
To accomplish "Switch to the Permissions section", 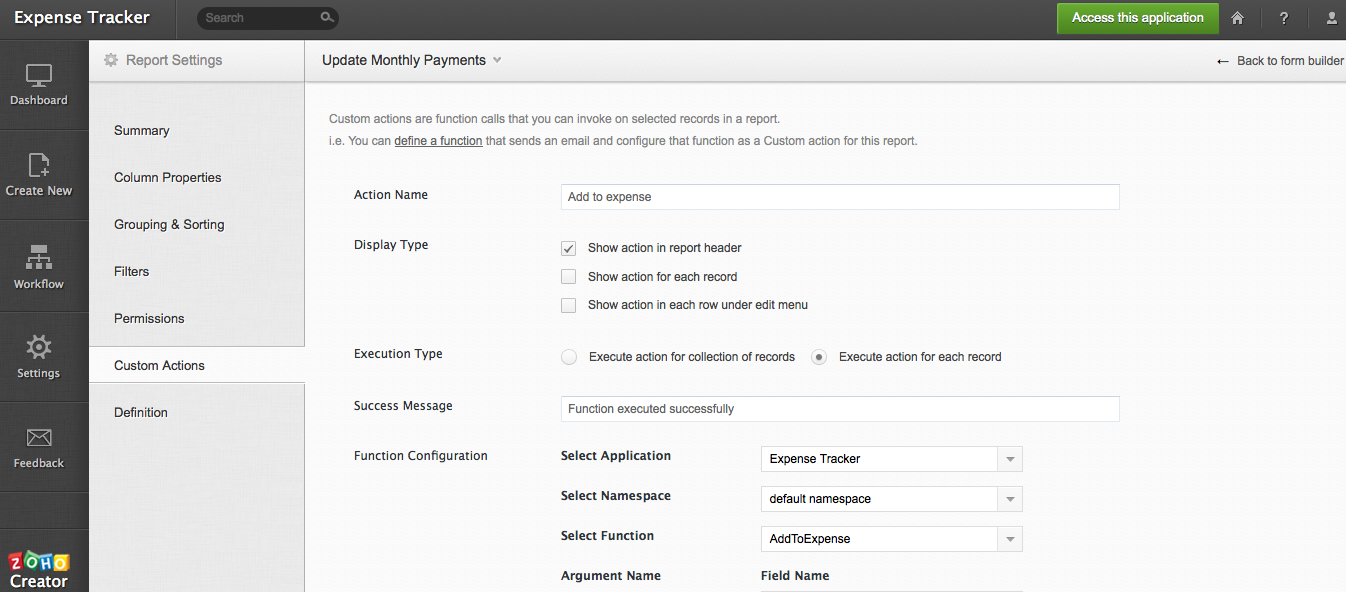I will pyautogui.click(x=149, y=319).
